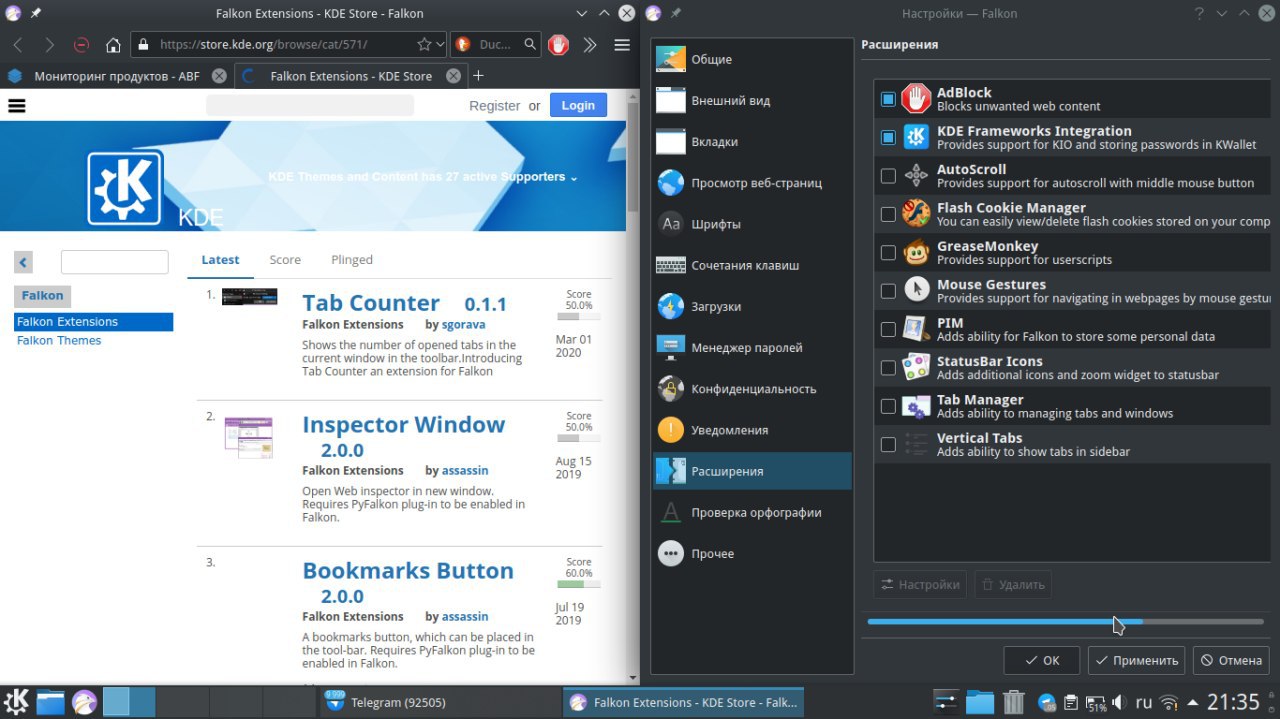Open the Inspector Window thumbnail
1280x719 pixels.
click(x=248, y=437)
